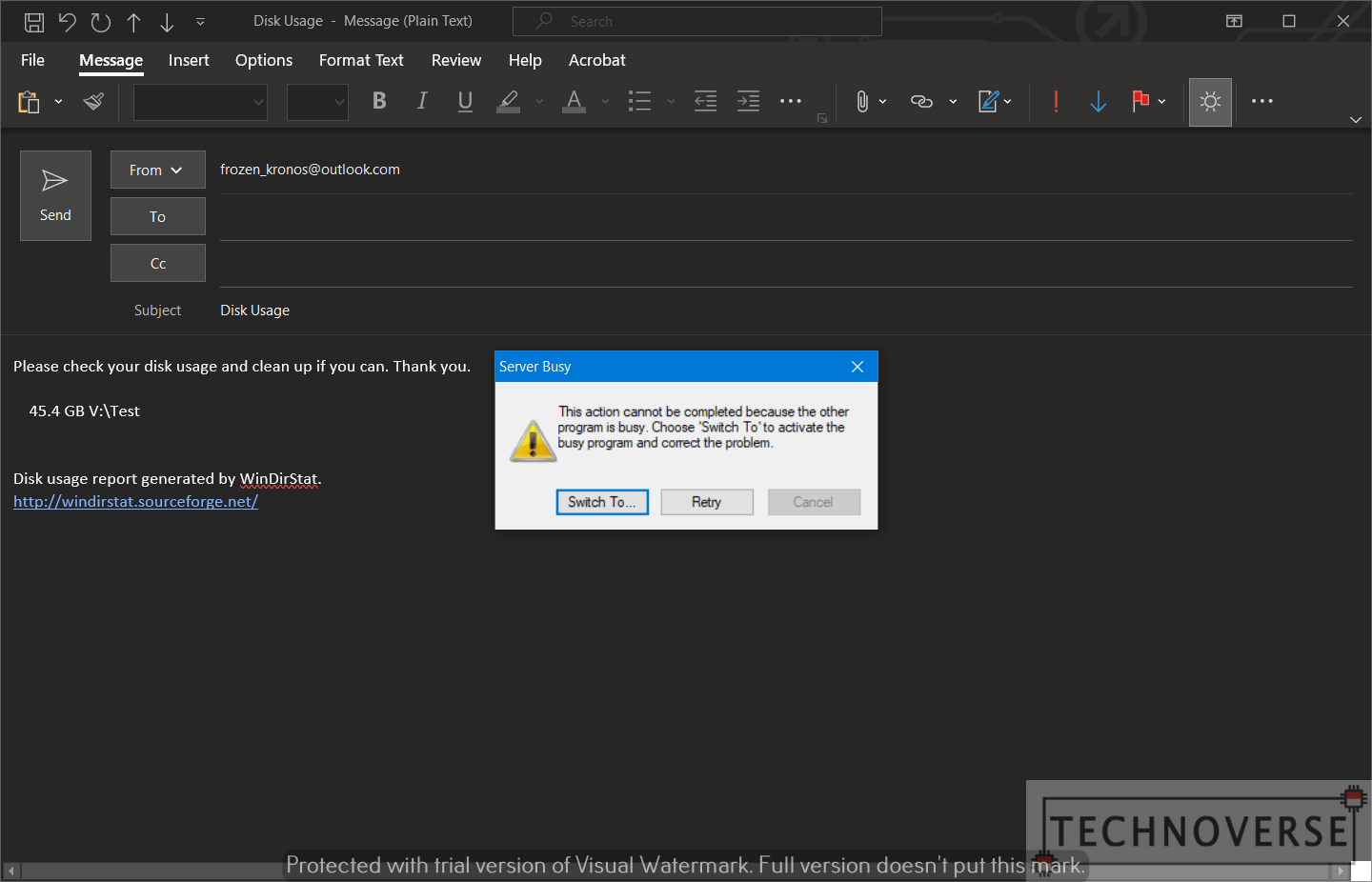Expand font color dropdown arrow

coord(605,101)
